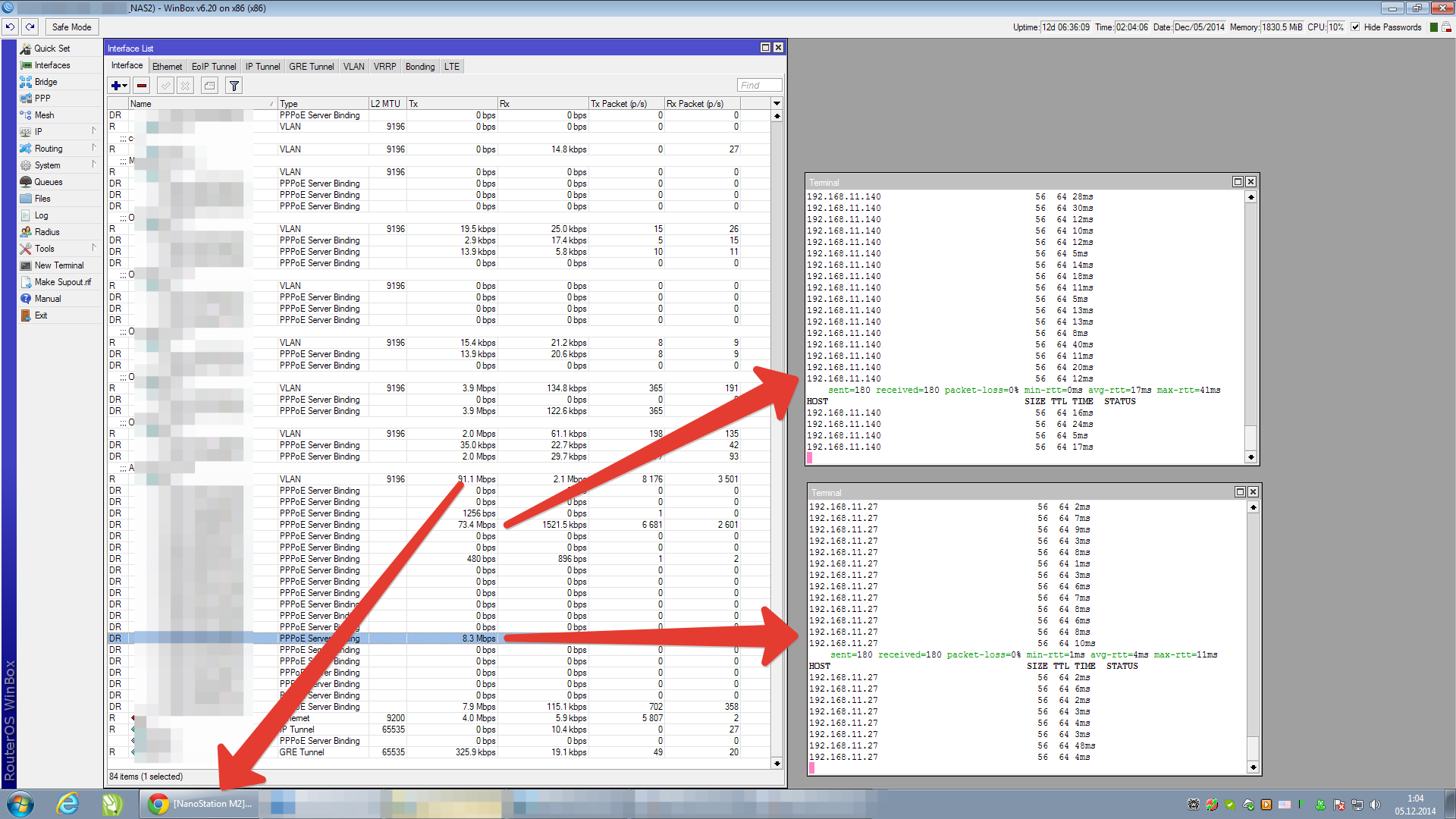Click Make Supout.rif in sidebar
This screenshot has height=819, width=1456.
(x=62, y=282)
